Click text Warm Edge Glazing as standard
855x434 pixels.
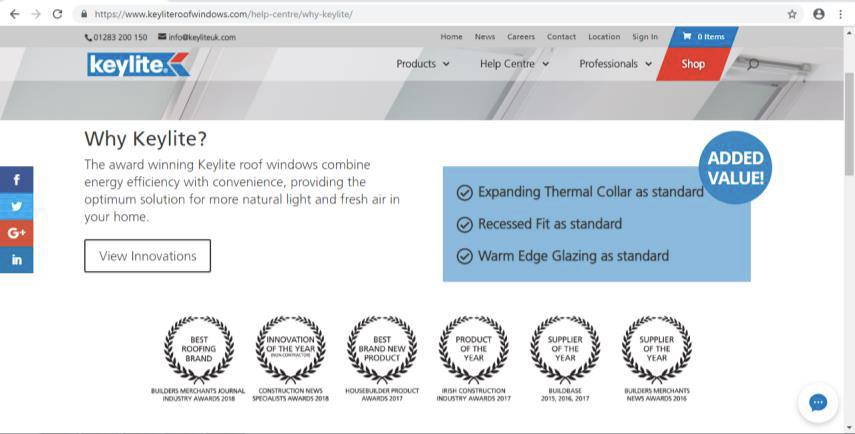point(573,256)
